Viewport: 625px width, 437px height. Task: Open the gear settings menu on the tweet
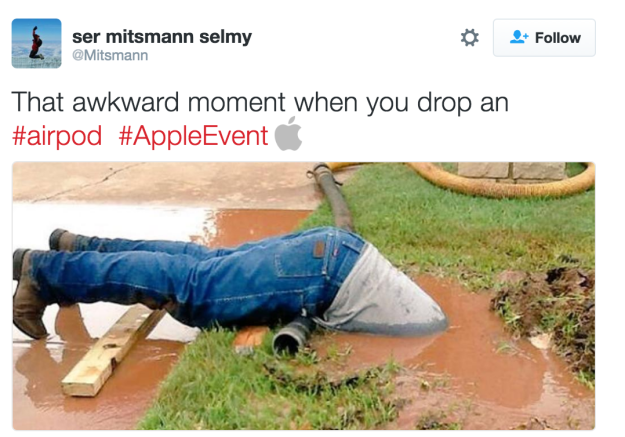(470, 38)
